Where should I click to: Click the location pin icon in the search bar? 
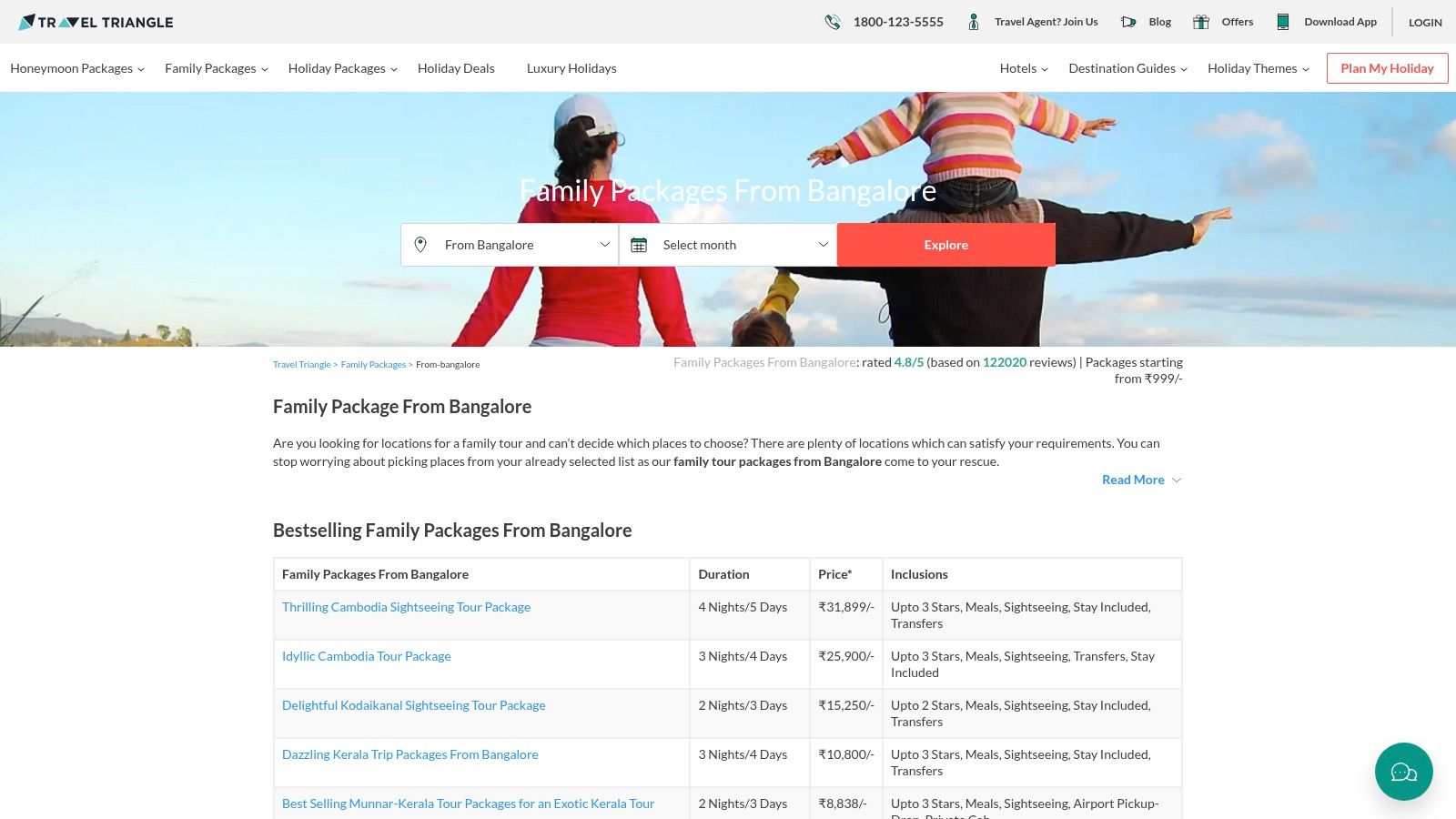420,244
